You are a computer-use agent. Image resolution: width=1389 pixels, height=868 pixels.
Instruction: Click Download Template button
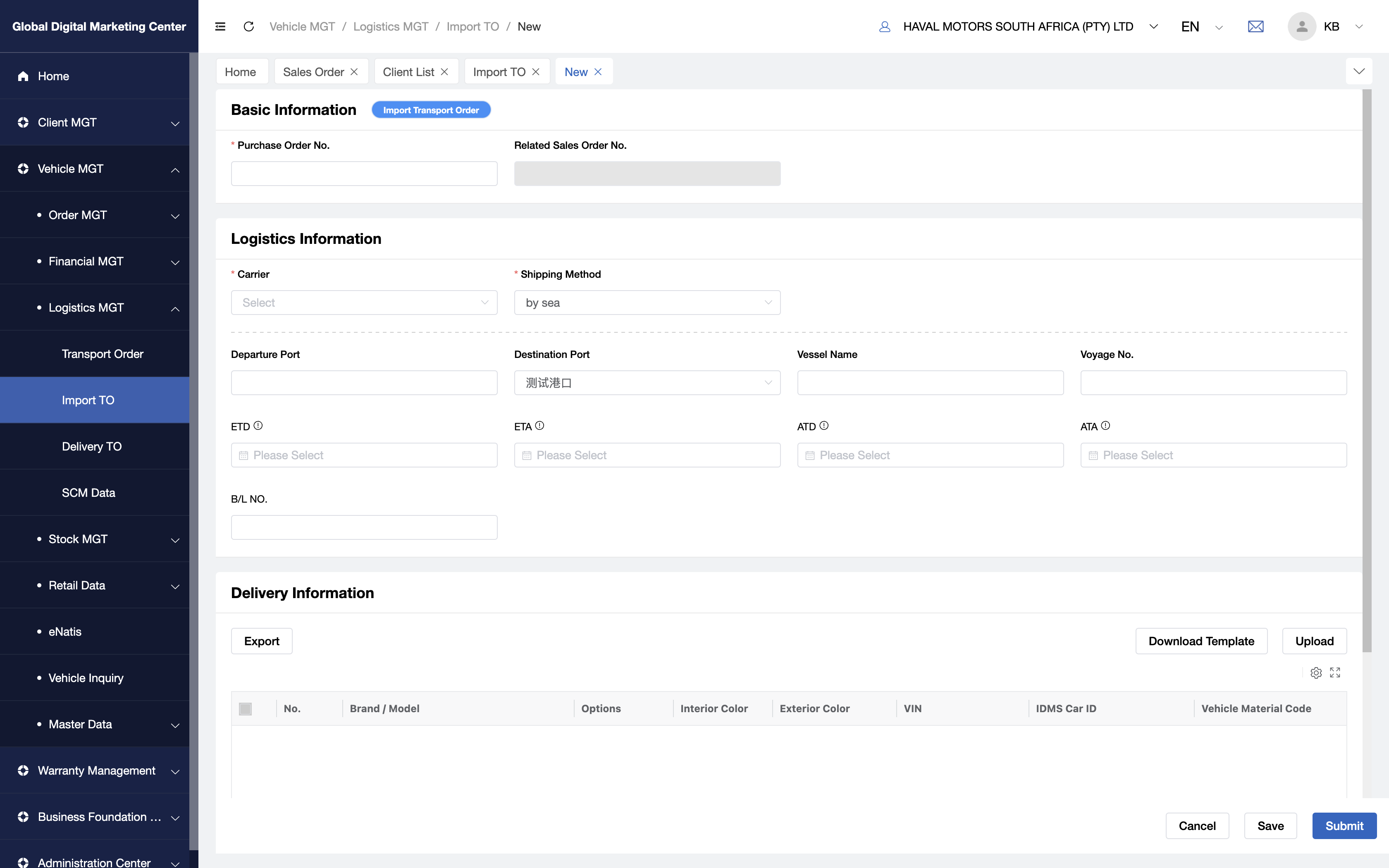(1201, 641)
